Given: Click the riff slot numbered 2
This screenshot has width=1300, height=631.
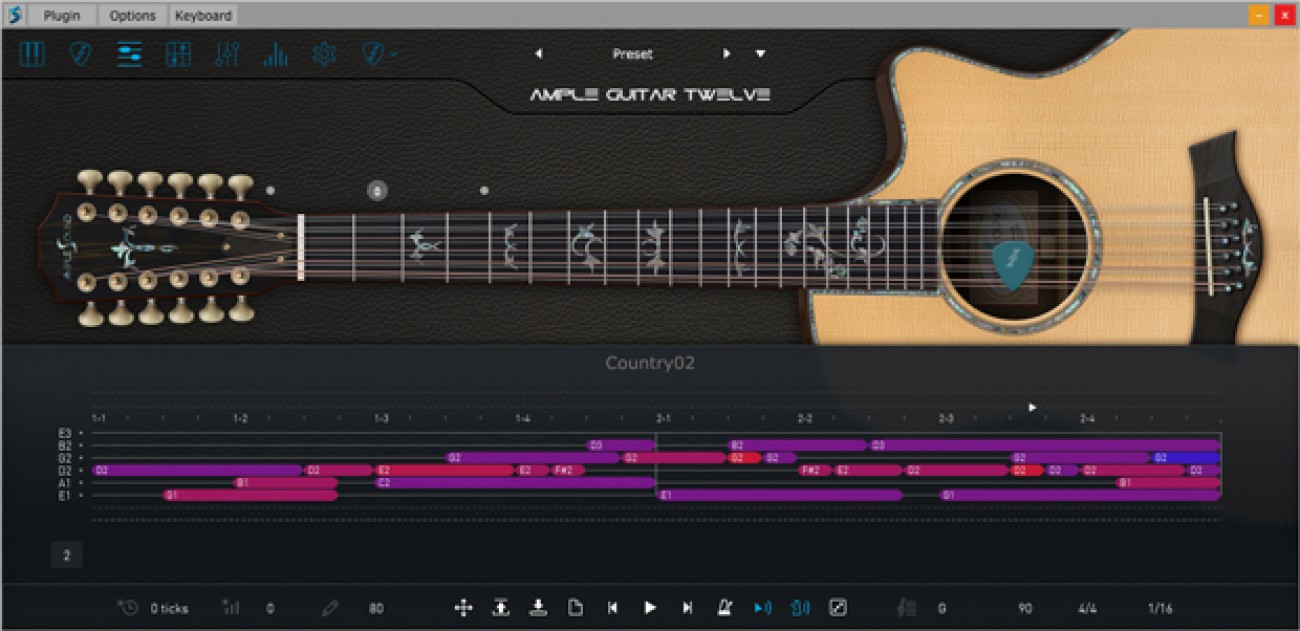Looking at the screenshot, I should click(x=67, y=556).
